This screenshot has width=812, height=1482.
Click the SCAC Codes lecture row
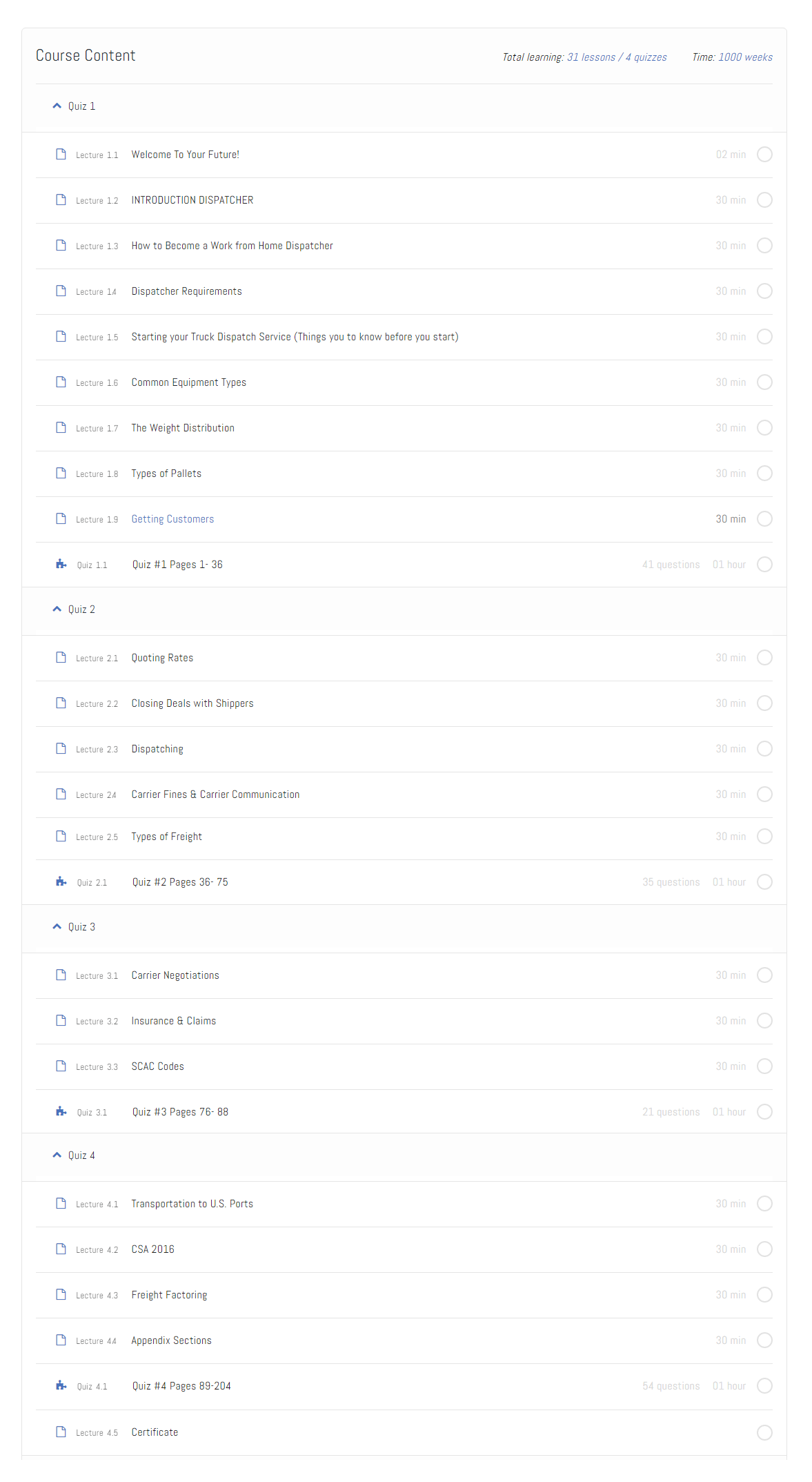tap(158, 1066)
